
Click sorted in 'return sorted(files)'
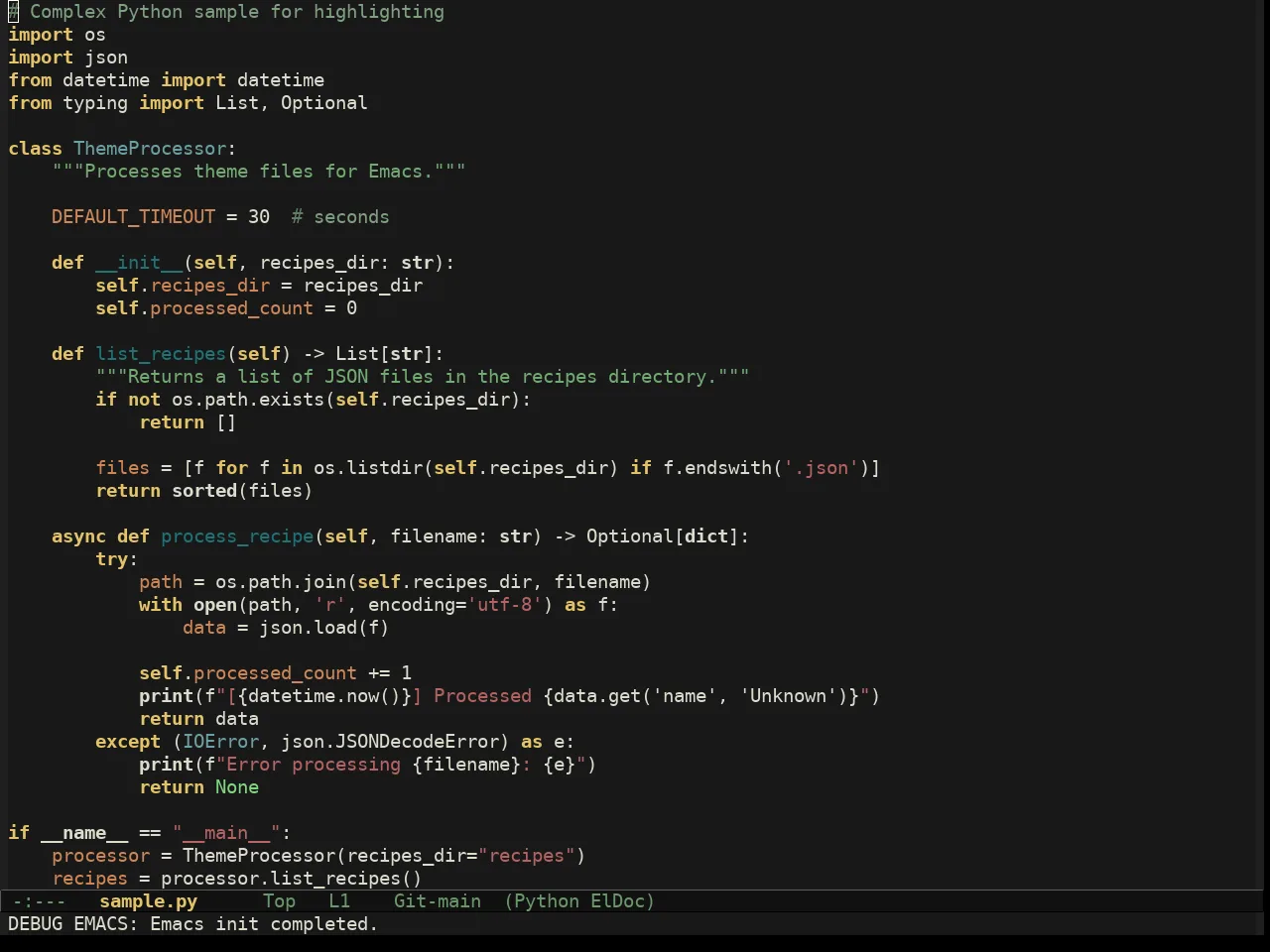point(204,491)
